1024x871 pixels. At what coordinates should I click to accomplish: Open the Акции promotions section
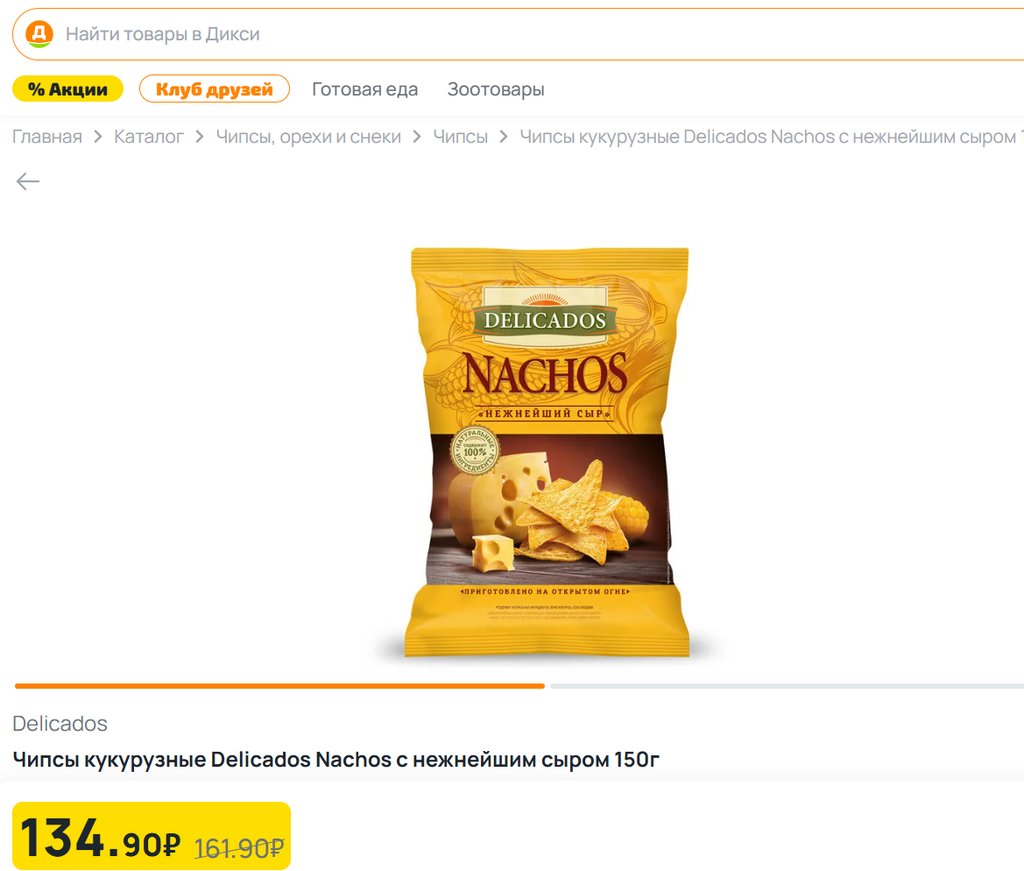[x=68, y=89]
